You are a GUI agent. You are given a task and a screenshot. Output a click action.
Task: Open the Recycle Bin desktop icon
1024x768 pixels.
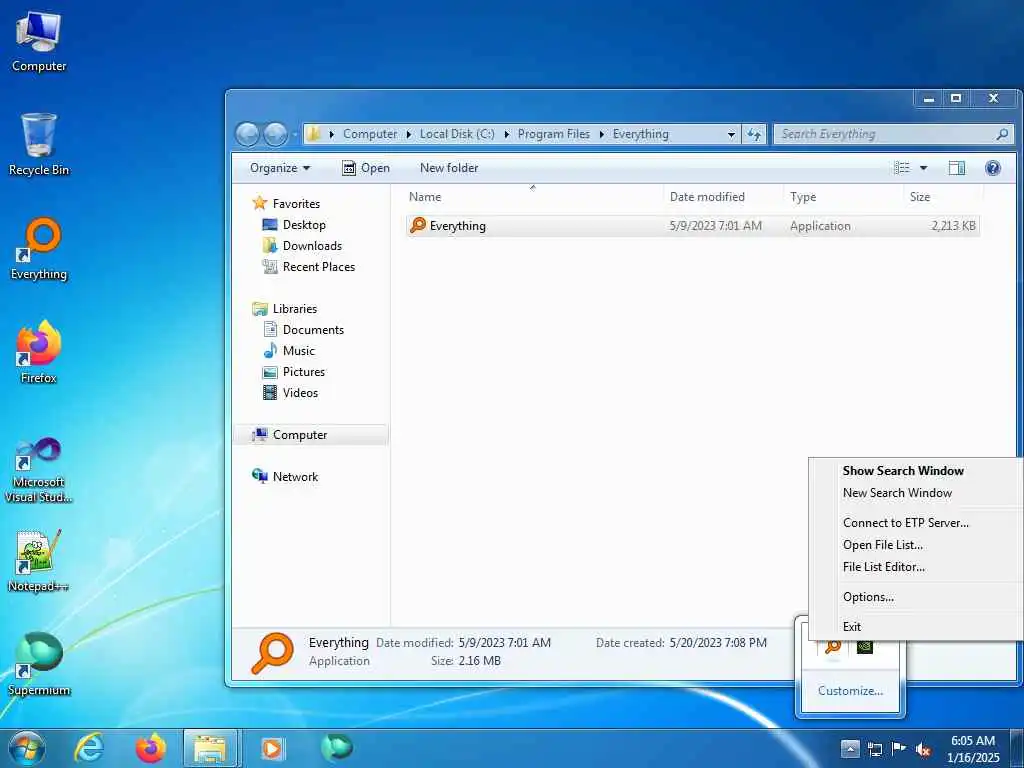tap(39, 145)
